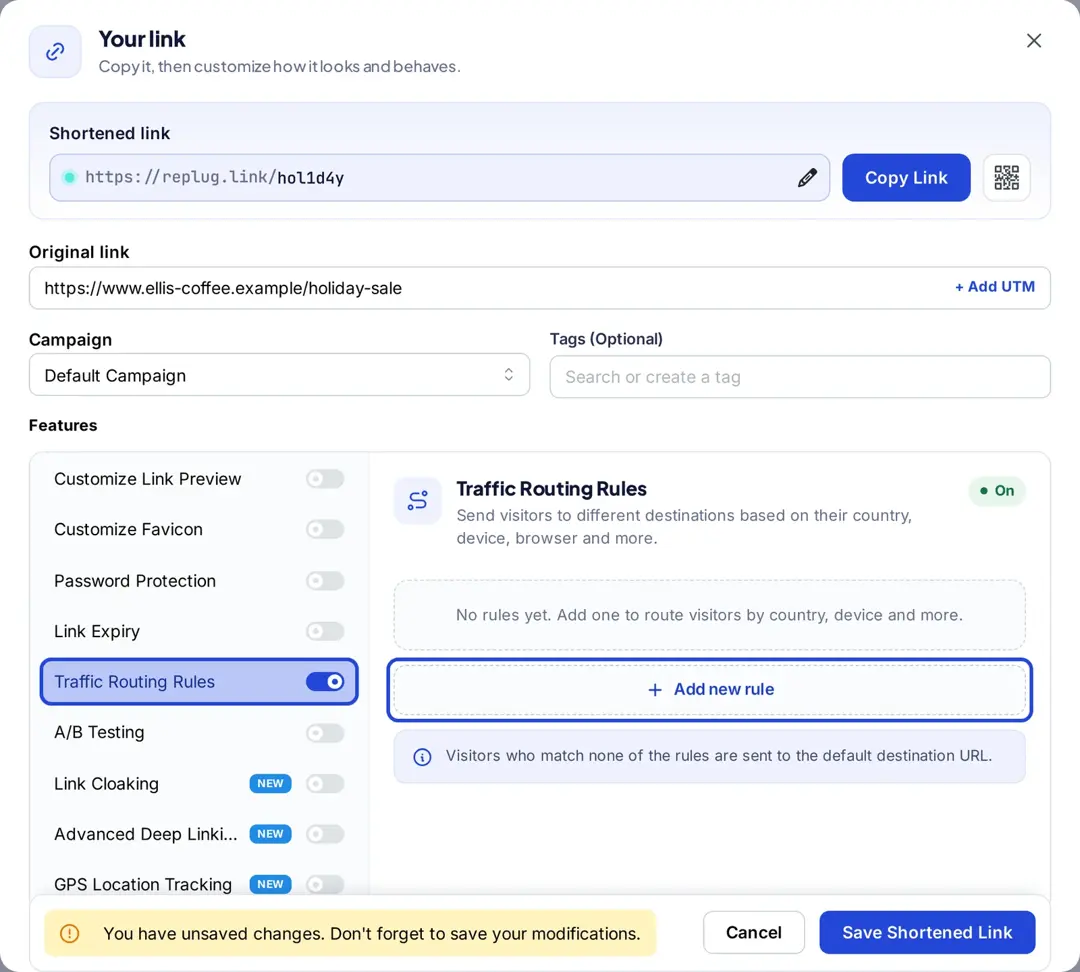The width and height of the screenshot is (1080, 972).
Task: Click the shortened link URL field
Action: coord(439,178)
